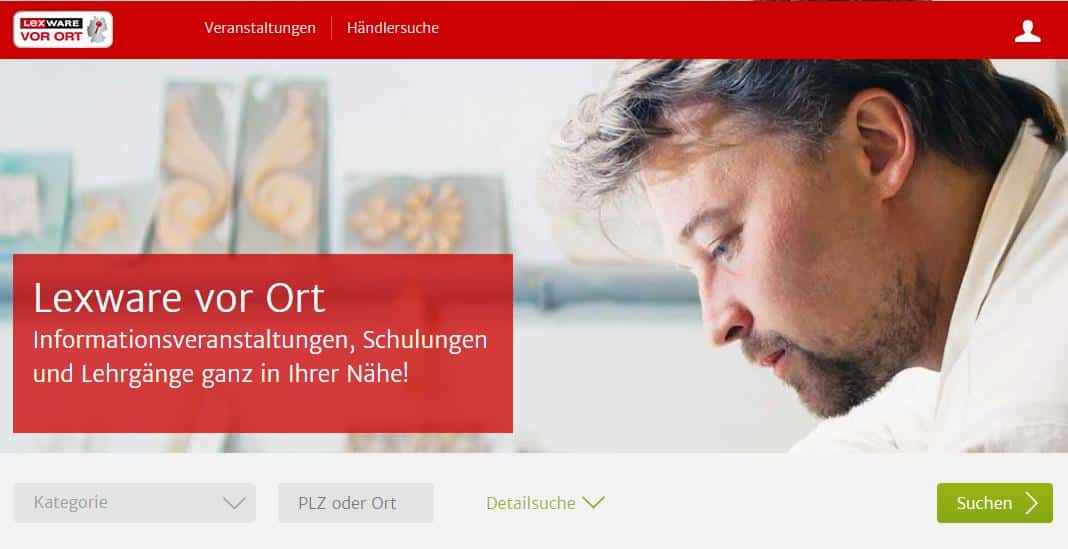Image resolution: width=1068 pixels, height=549 pixels.
Task: Click the Lexware vor Ort banner headline
Action: pos(179,298)
